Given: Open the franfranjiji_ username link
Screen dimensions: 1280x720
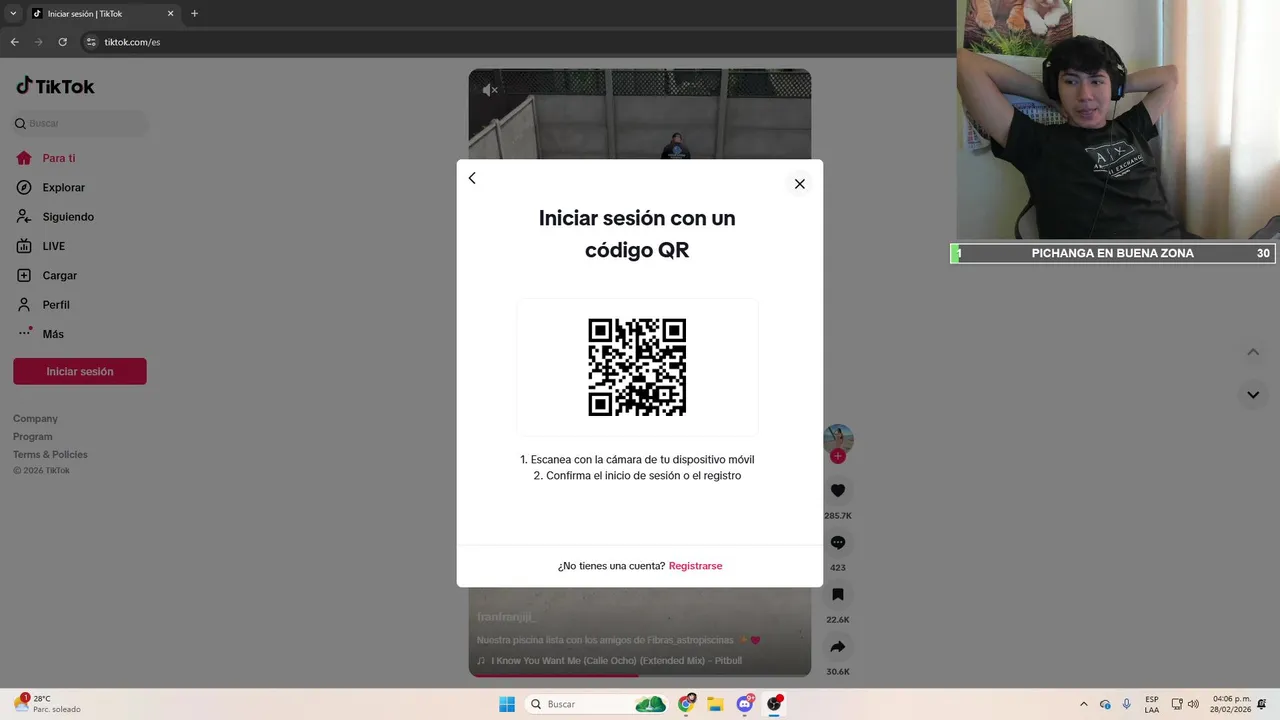Looking at the screenshot, I should pos(507,617).
